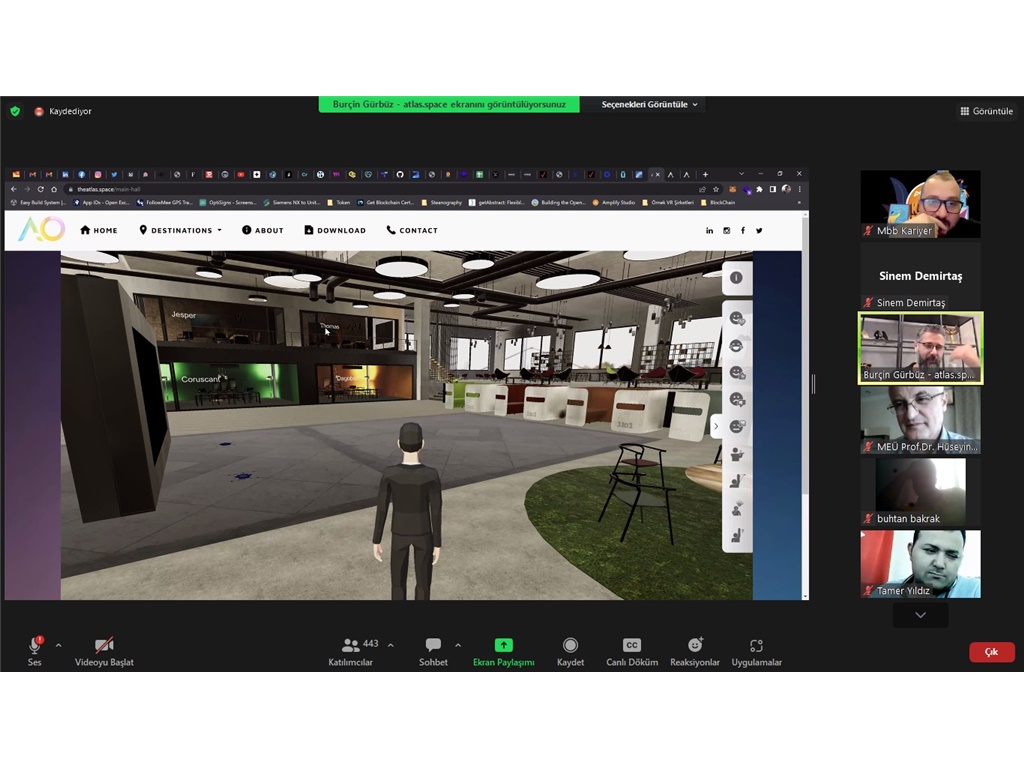Open the Sohbet chat panel

coord(433,652)
